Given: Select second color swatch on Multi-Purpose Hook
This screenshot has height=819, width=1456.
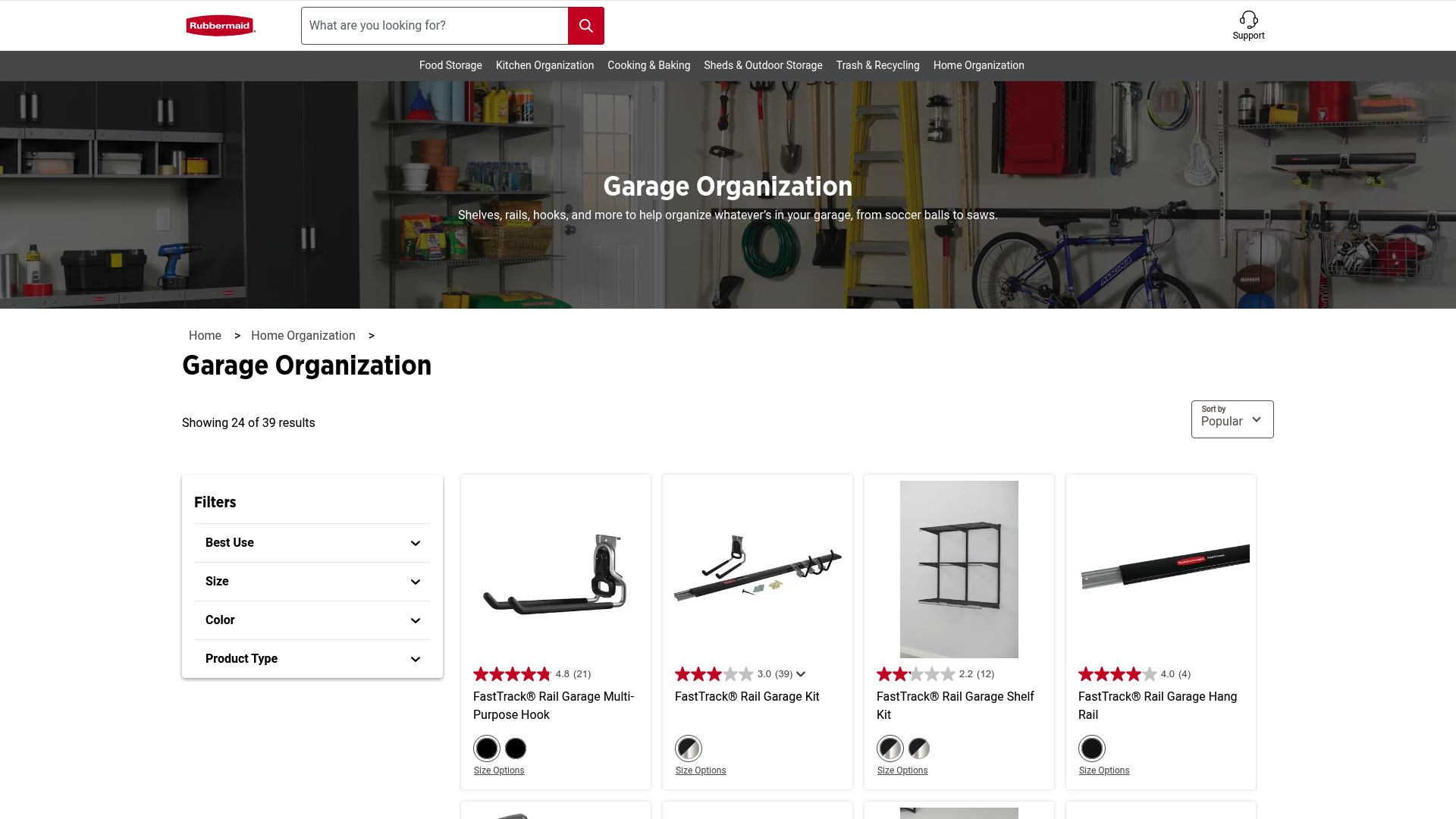Looking at the screenshot, I should coord(516,749).
